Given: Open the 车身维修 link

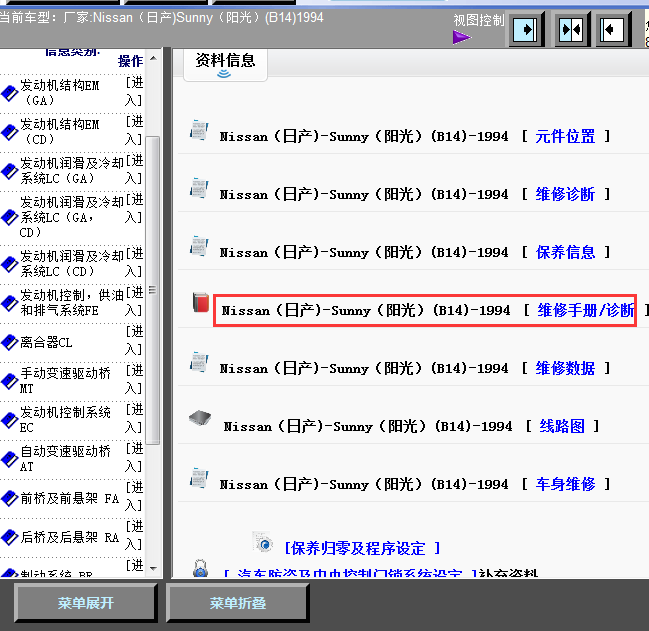Looking at the screenshot, I should [x=565, y=484].
